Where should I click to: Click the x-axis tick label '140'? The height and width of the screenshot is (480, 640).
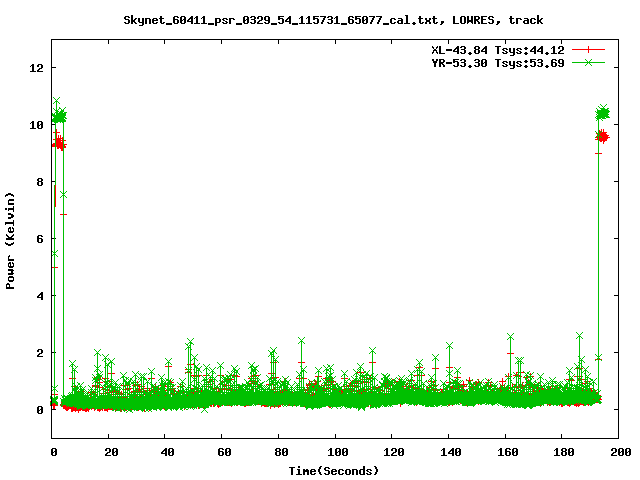tap(451, 452)
